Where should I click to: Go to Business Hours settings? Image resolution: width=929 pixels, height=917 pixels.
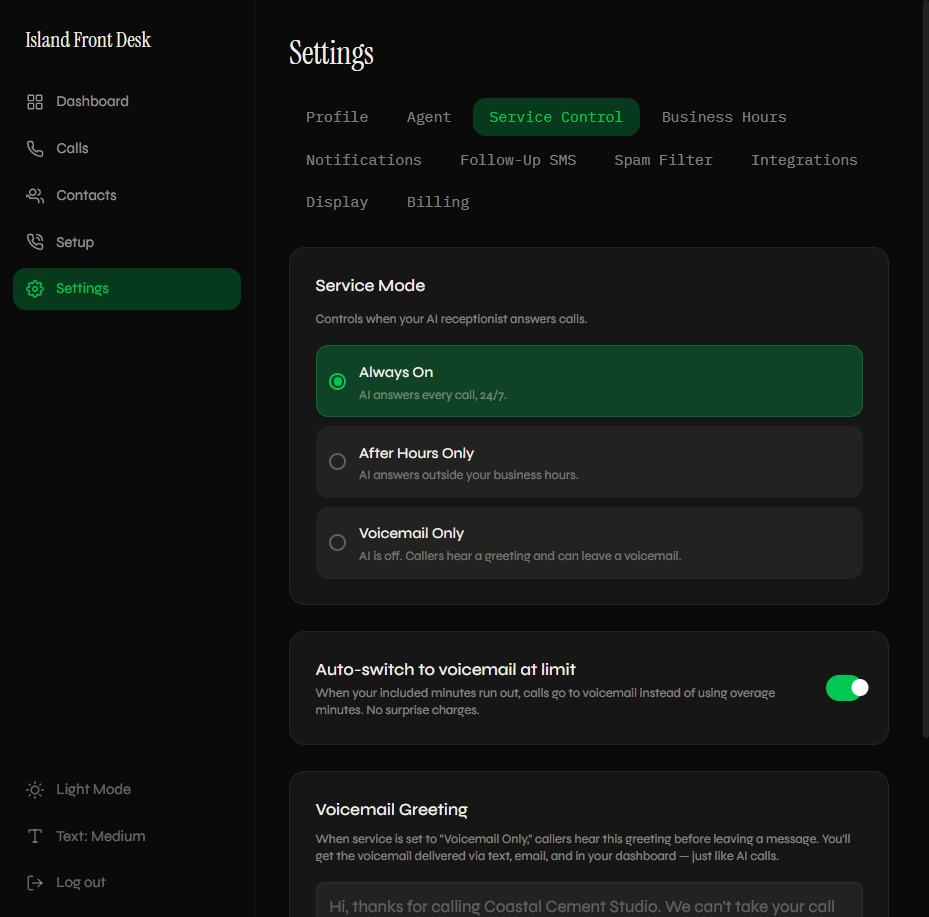(x=723, y=117)
